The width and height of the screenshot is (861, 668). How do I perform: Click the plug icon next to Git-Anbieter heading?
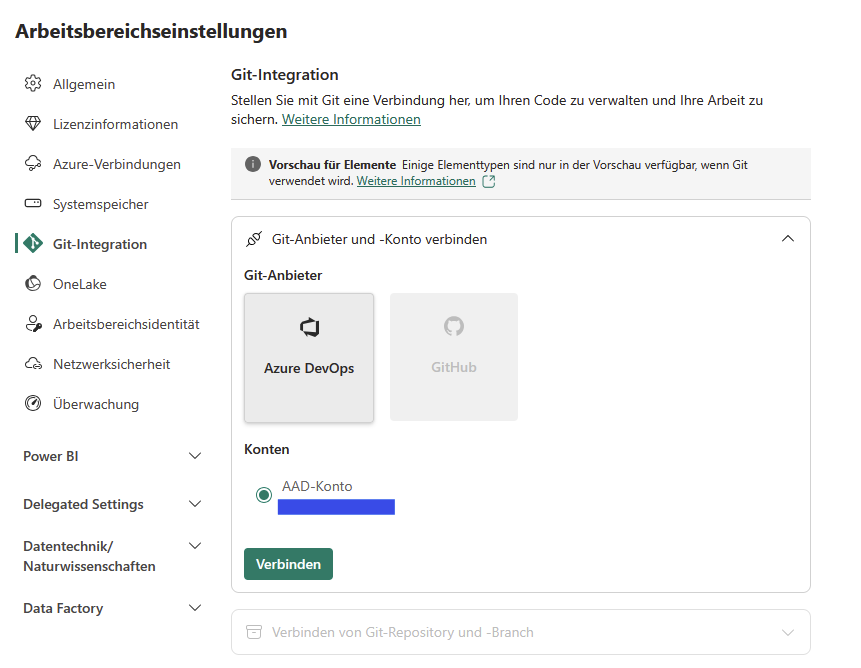(x=254, y=239)
